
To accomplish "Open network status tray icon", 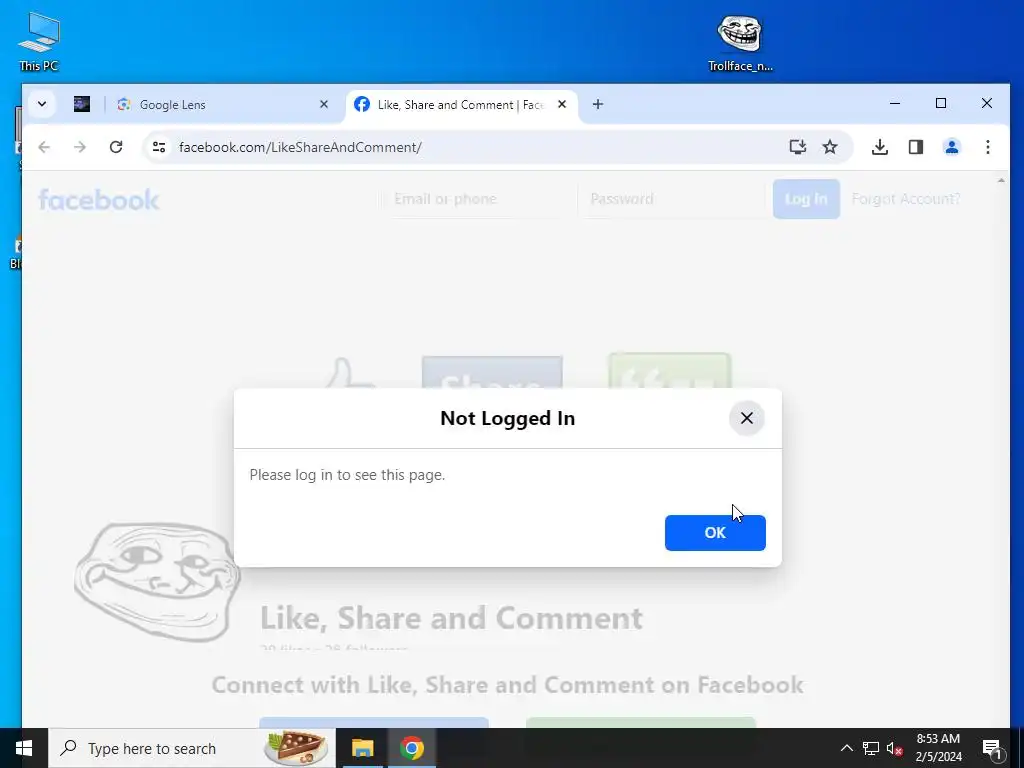I will point(871,748).
